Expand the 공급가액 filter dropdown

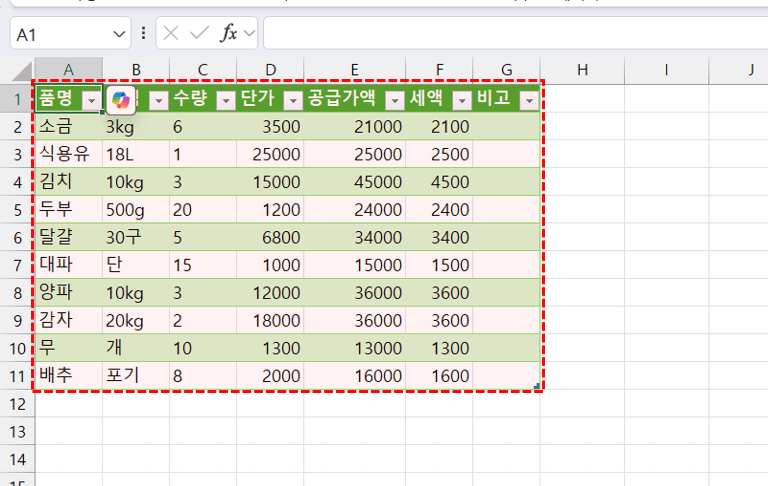point(394,100)
